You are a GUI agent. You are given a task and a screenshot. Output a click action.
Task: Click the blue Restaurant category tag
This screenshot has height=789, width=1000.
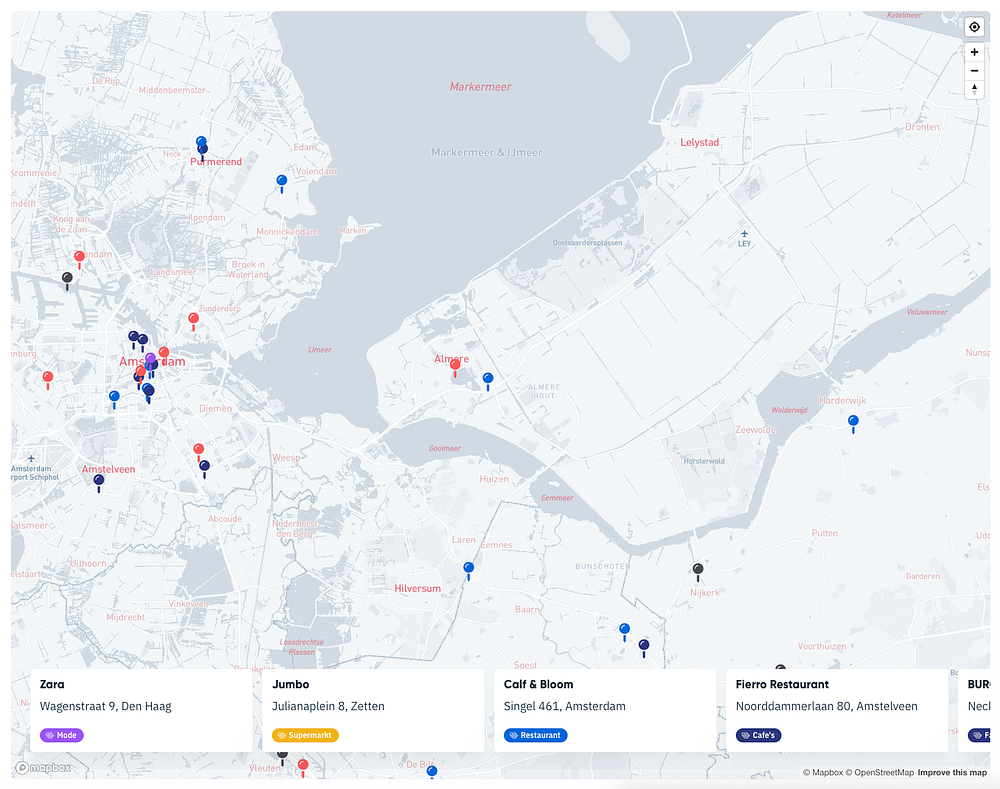[x=535, y=735]
